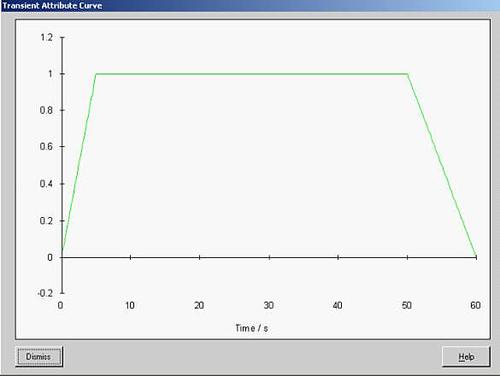Open Help for the curve dialog
The width and height of the screenshot is (500, 376).
(x=466, y=357)
